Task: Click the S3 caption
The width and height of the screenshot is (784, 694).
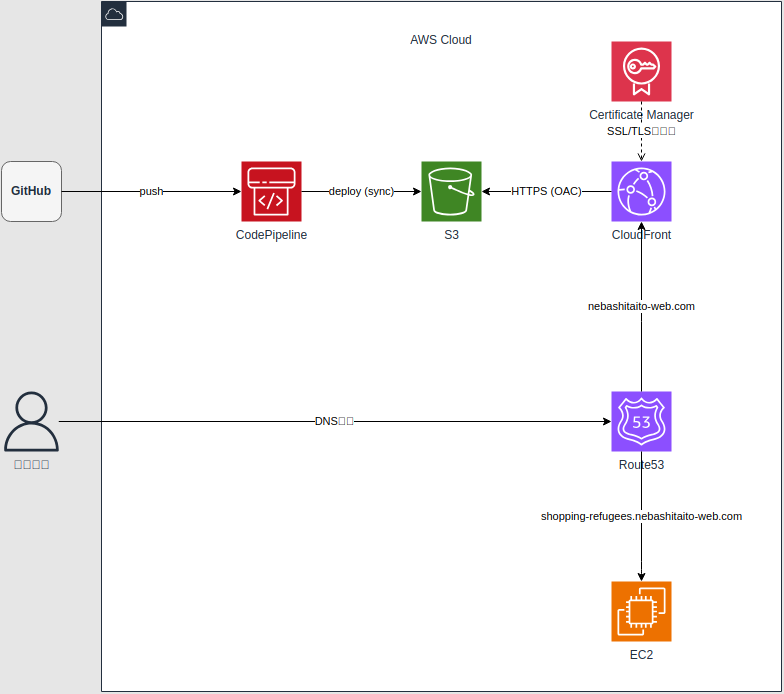Action: pyautogui.click(x=451, y=235)
